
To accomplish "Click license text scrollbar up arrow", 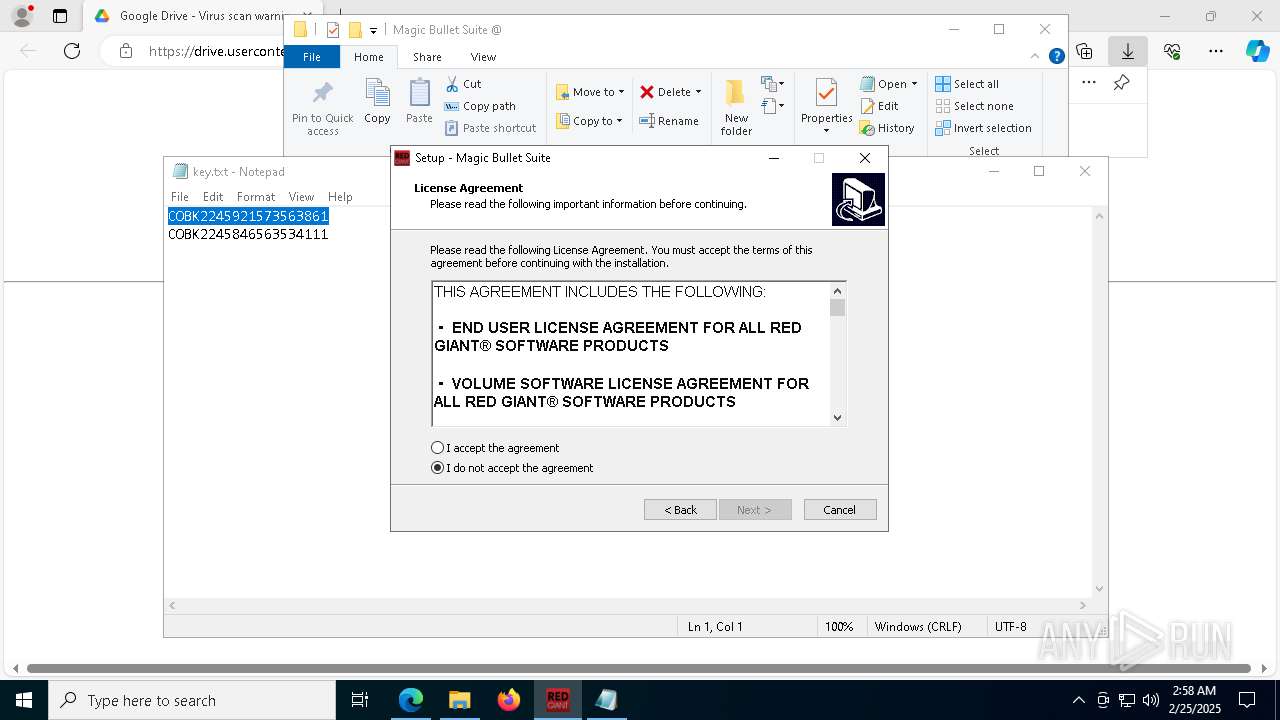I will [838, 291].
